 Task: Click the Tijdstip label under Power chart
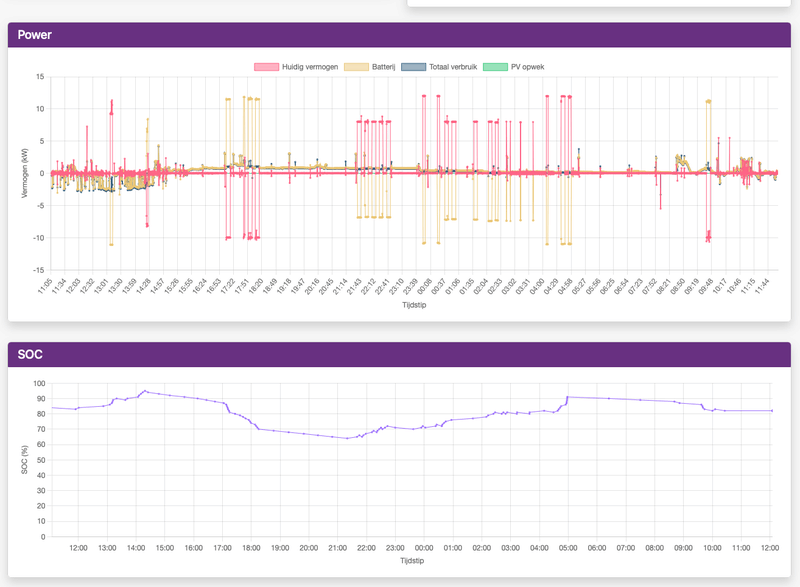[414, 305]
